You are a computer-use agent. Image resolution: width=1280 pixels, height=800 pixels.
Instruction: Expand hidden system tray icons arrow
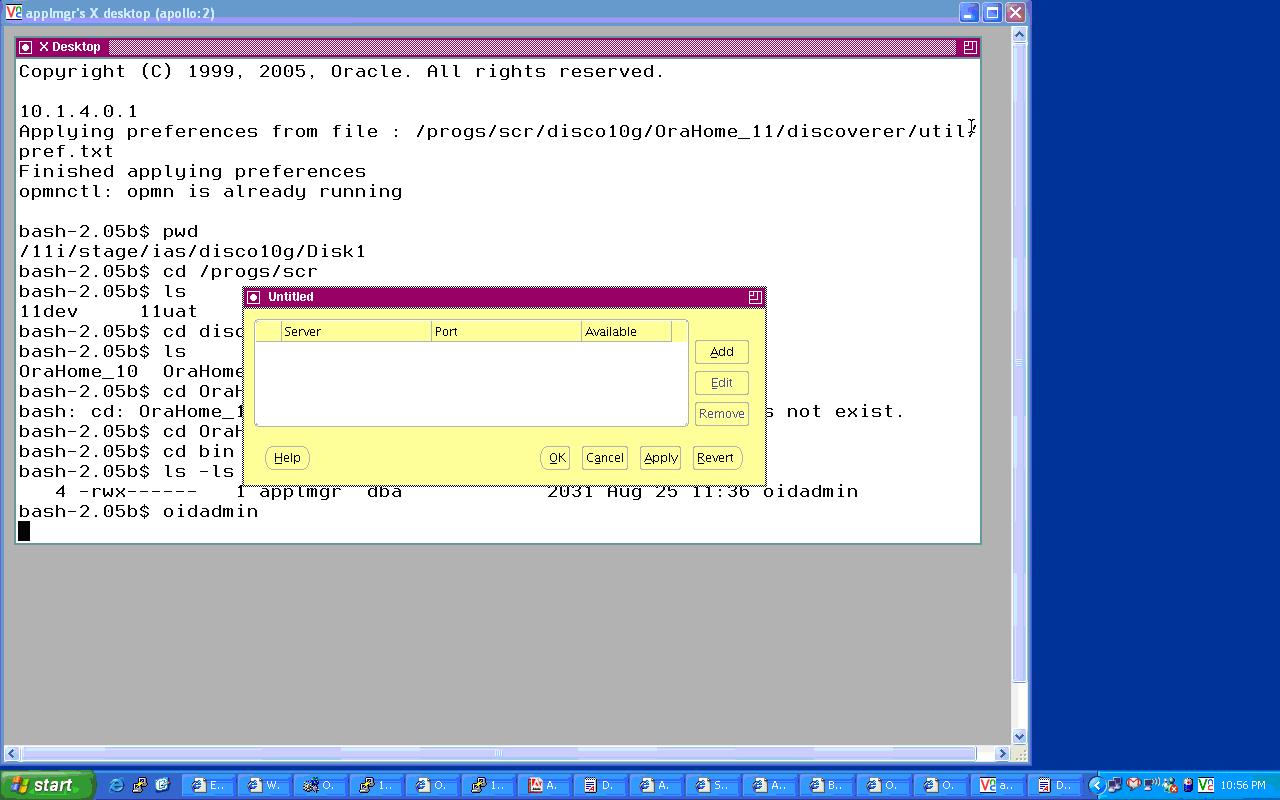pyautogui.click(x=1096, y=785)
